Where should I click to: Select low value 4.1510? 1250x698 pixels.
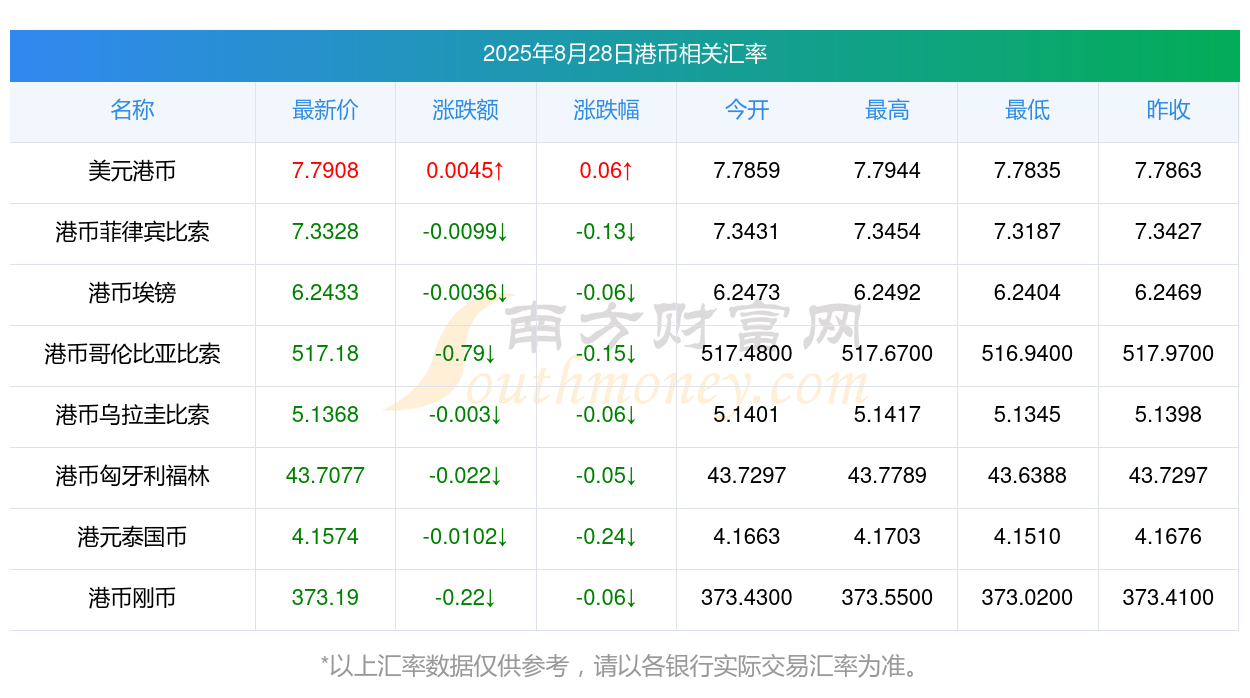(1028, 537)
